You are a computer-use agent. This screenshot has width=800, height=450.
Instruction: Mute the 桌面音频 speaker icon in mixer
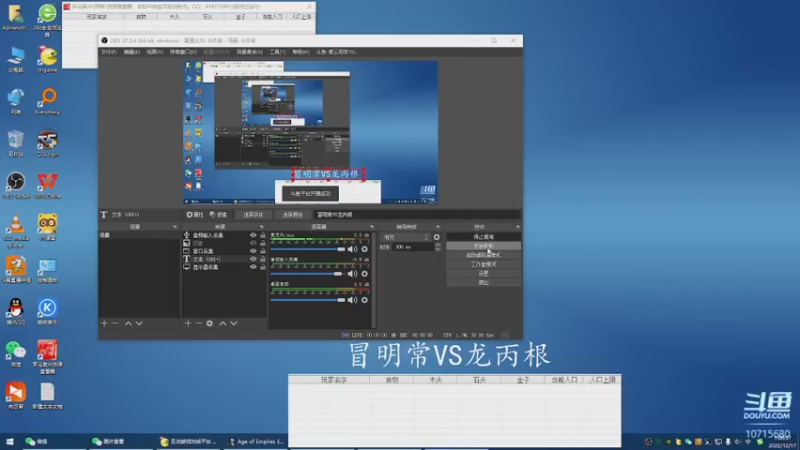pyautogui.click(x=352, y=300)
